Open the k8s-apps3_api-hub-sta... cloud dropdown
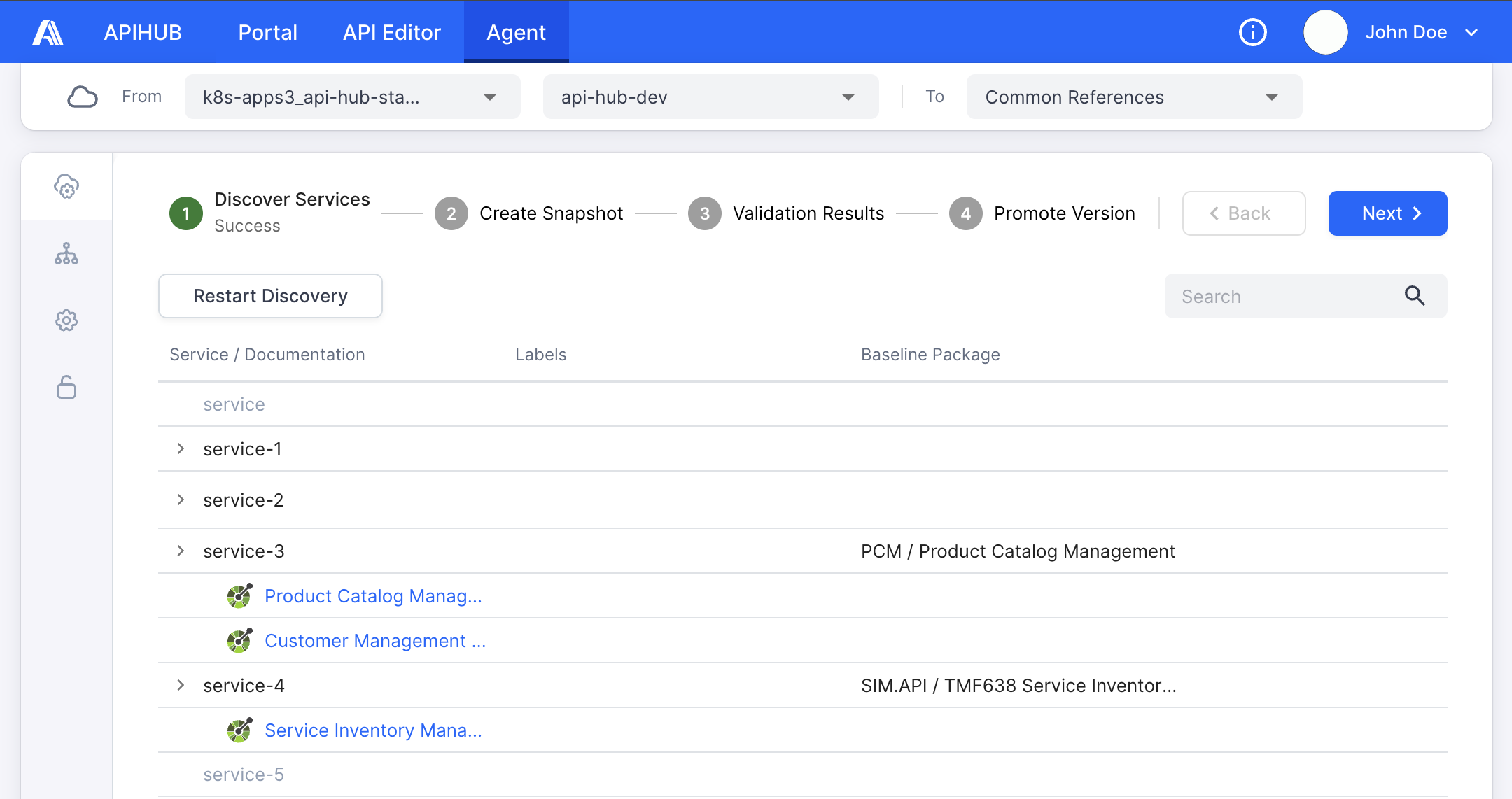This screenshot has width=1512, height=799. pyautogui.click(x=353, y=97)
